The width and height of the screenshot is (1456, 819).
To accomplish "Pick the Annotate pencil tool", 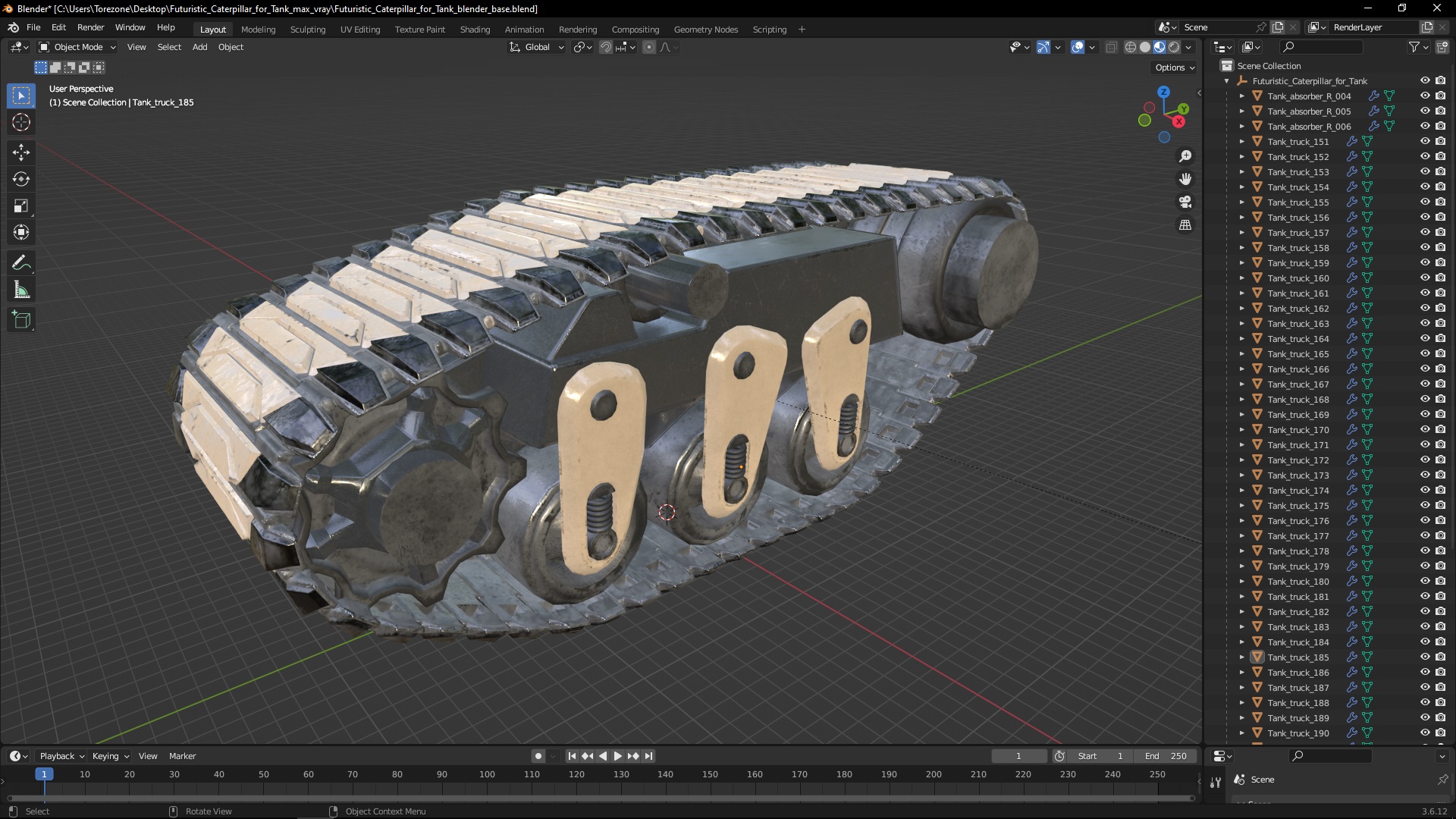I will [x=21, y=263].
